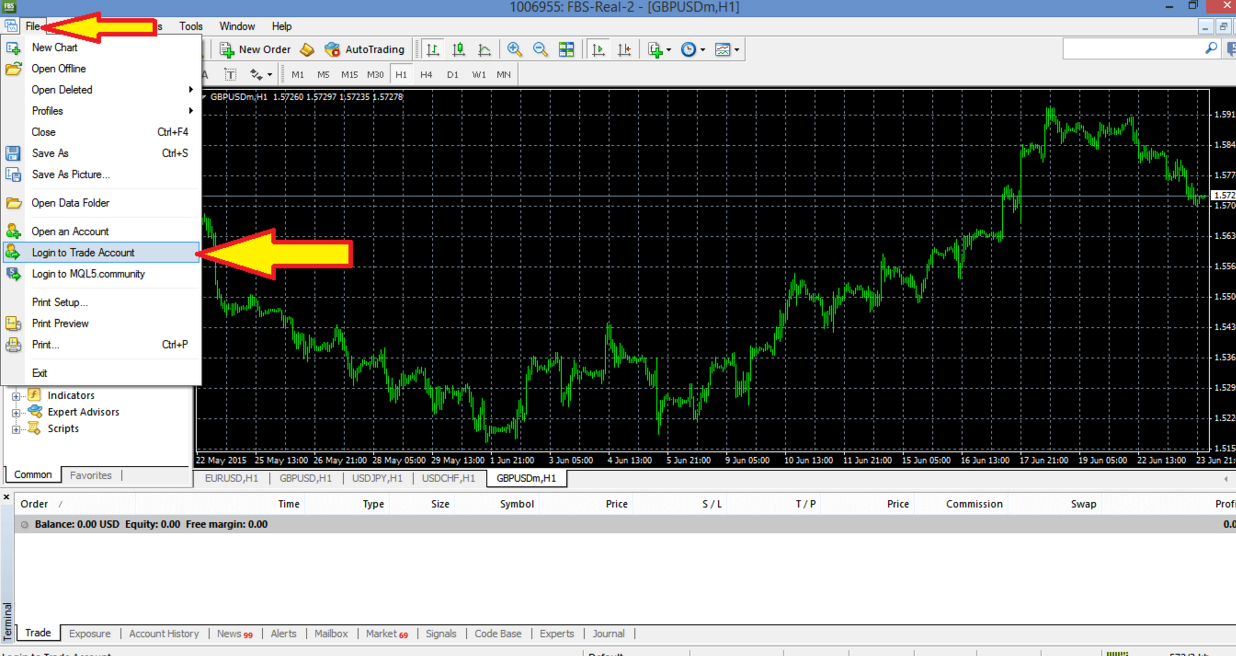Choose Open Data Folder from menu
Image resolution: width=1236 pixels, height=656 pixels.
tap(70, 202)
